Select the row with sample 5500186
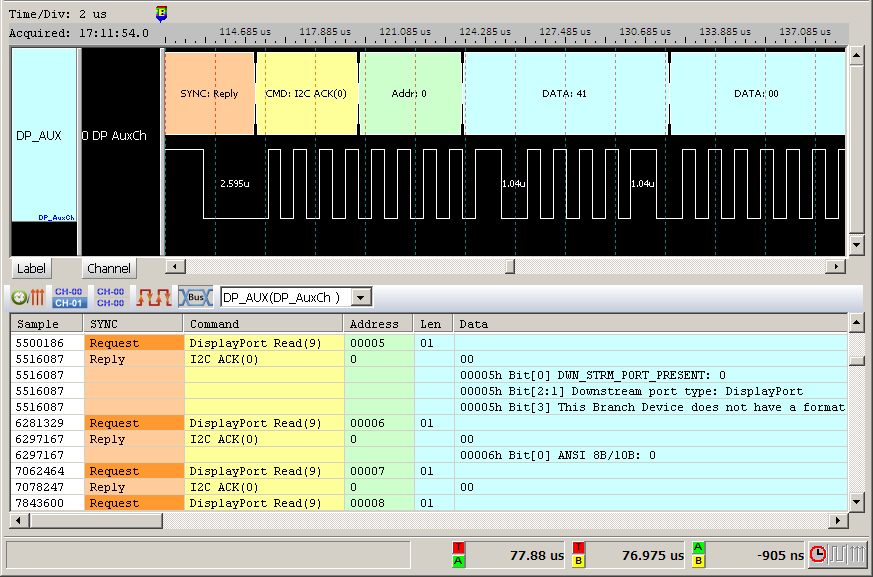873x577 pixels. tap(47, 343)
